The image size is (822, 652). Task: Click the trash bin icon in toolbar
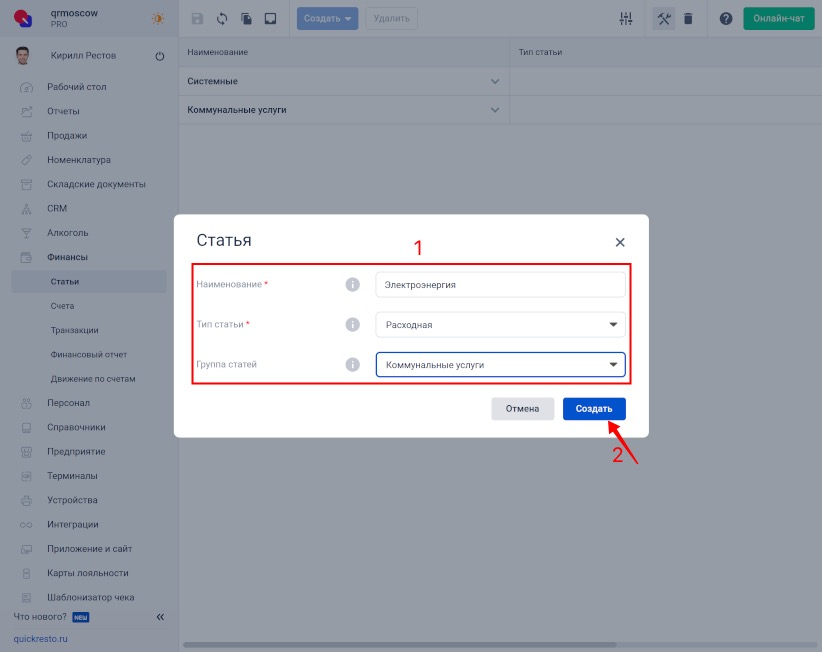click(688, 18)
